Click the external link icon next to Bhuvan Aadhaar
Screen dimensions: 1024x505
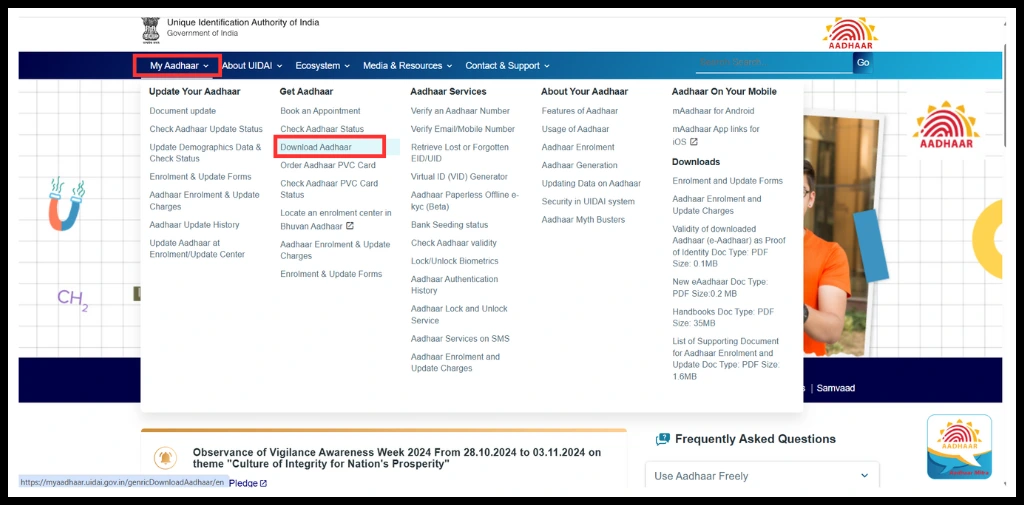(x=350, y=226)
